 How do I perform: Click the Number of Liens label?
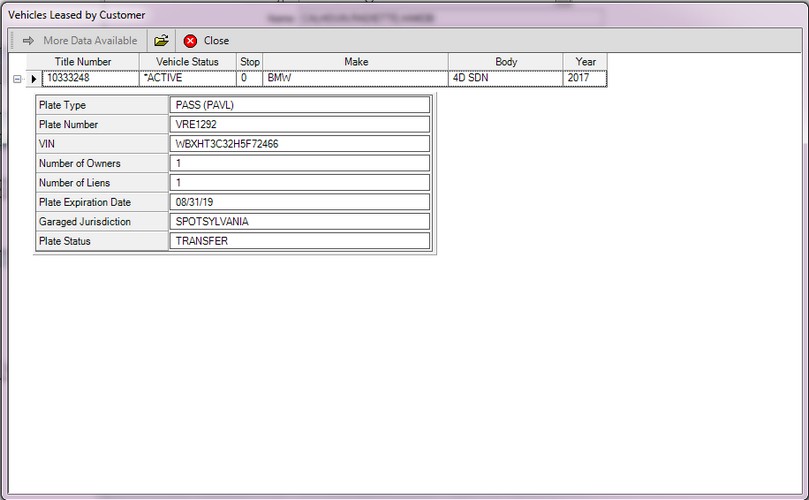[x=74, y=183]
